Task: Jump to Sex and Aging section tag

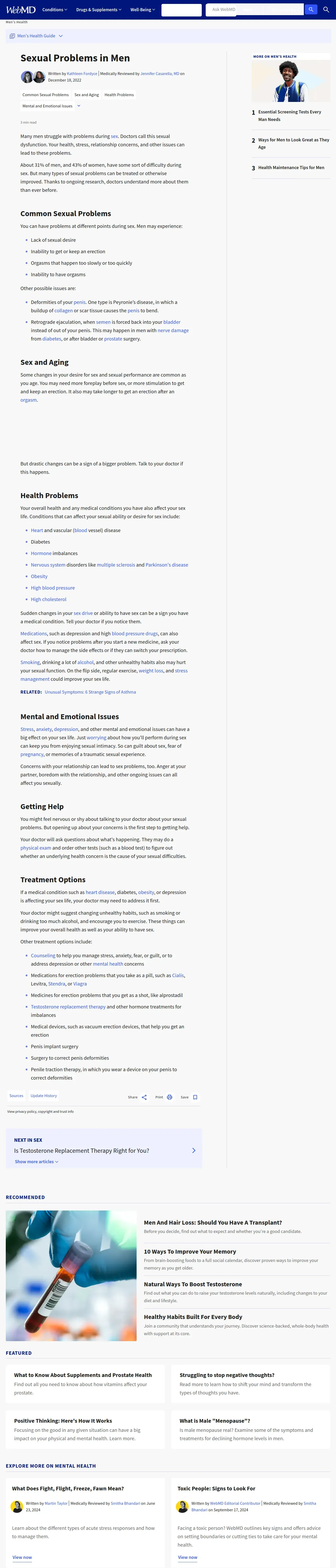Action: point(87,95)
